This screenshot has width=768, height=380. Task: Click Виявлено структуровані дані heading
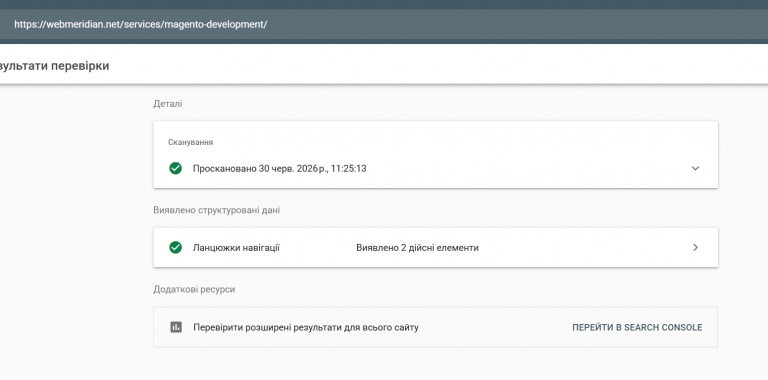(216, 210)
